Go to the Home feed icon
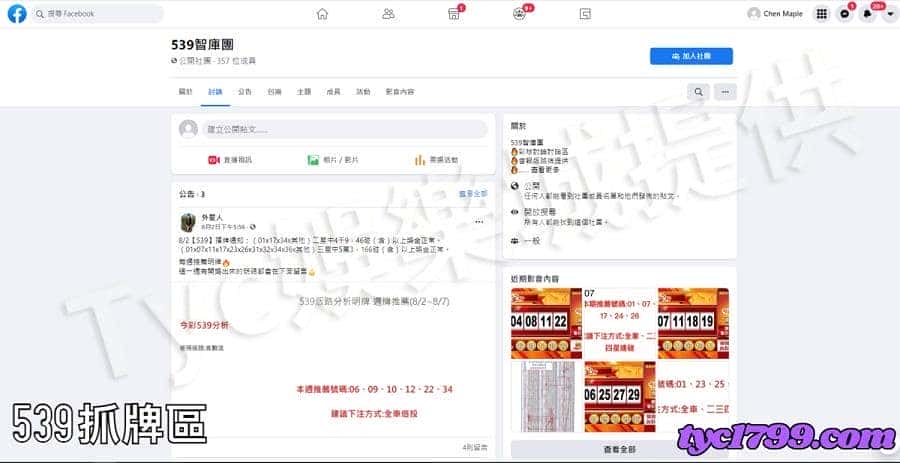900x463 pixels. [x=323, y=14]
